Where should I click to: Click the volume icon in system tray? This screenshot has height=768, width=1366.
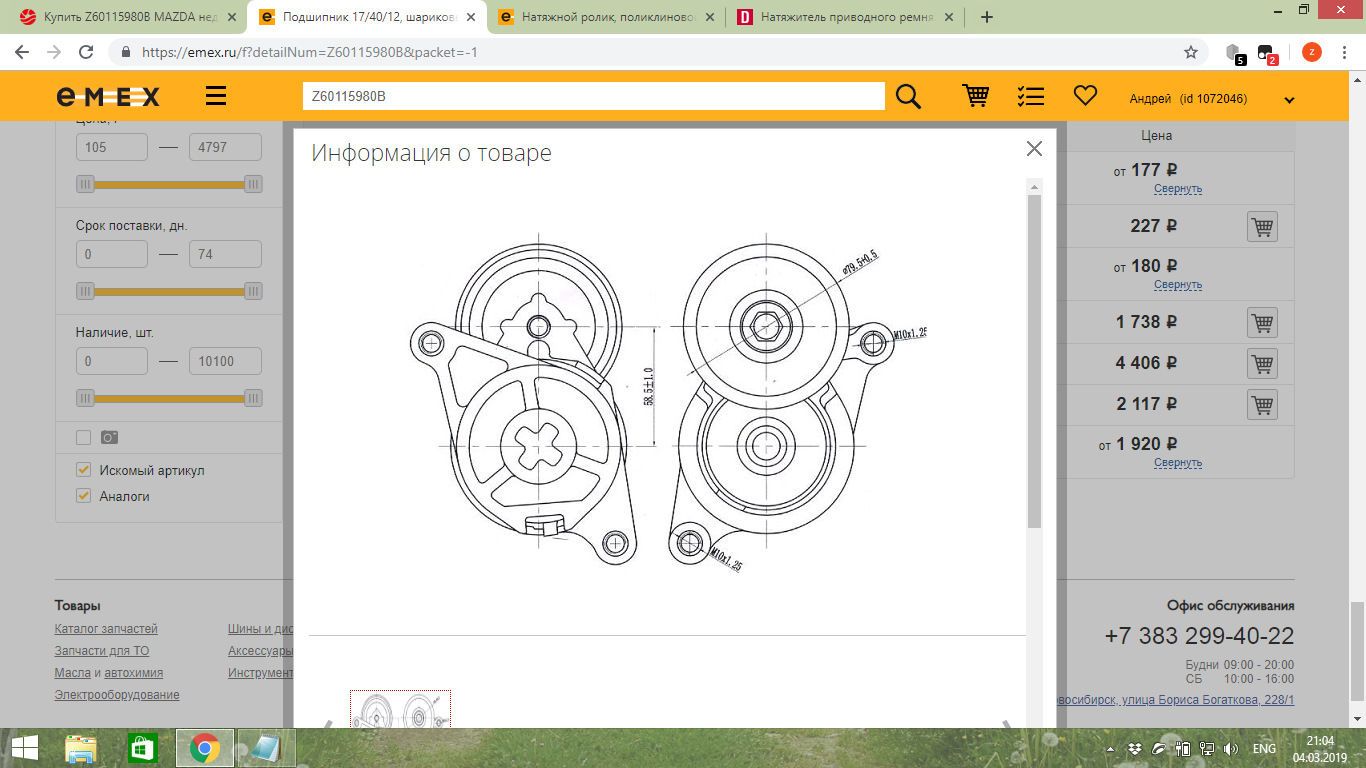(1231, 748)
